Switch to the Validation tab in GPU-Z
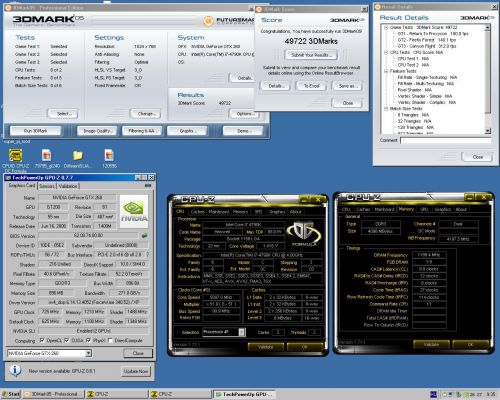This screenshot has width=500, height=400. coord(68,186)
